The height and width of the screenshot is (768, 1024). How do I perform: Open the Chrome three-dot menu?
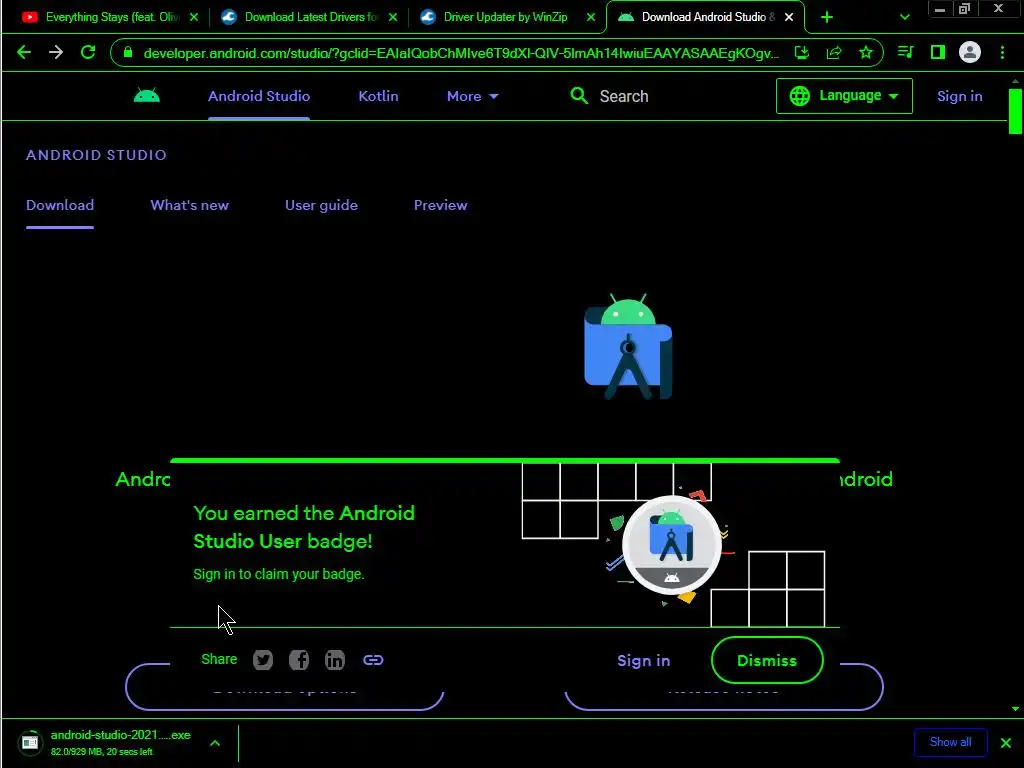click(1002, 52)
